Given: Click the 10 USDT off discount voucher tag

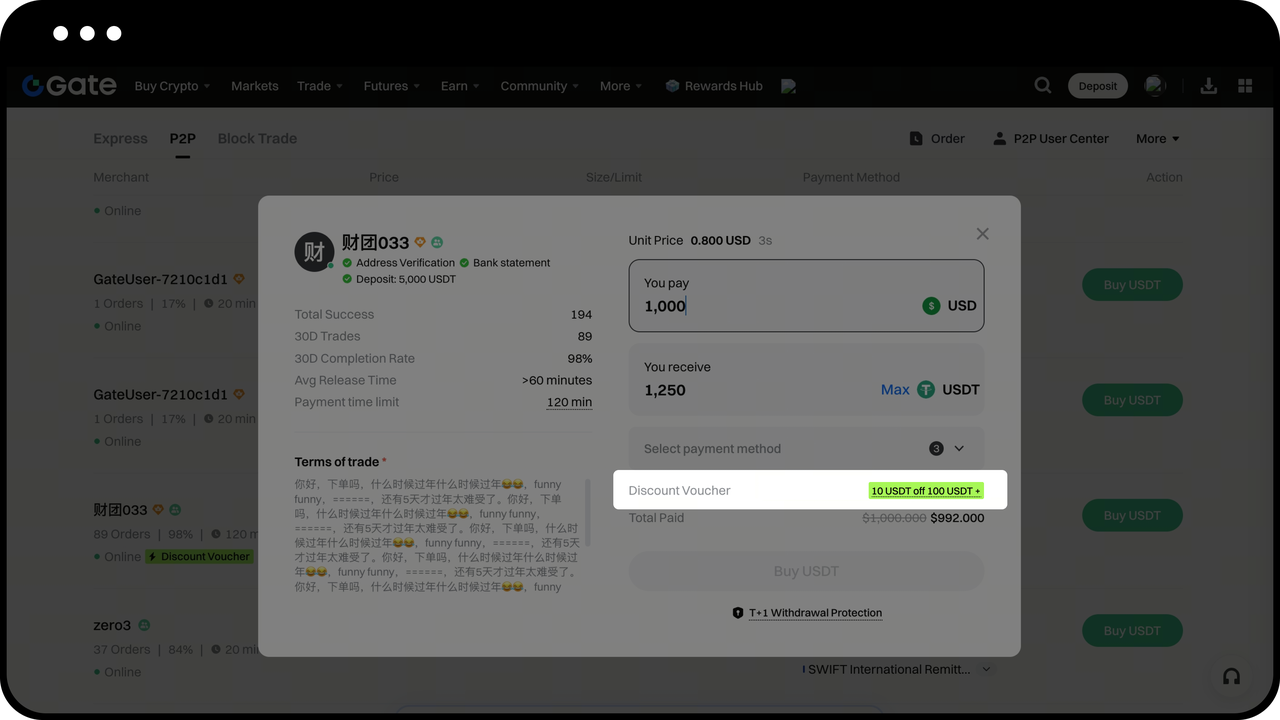Looking at the screenshot, I should tap(925, 491).
